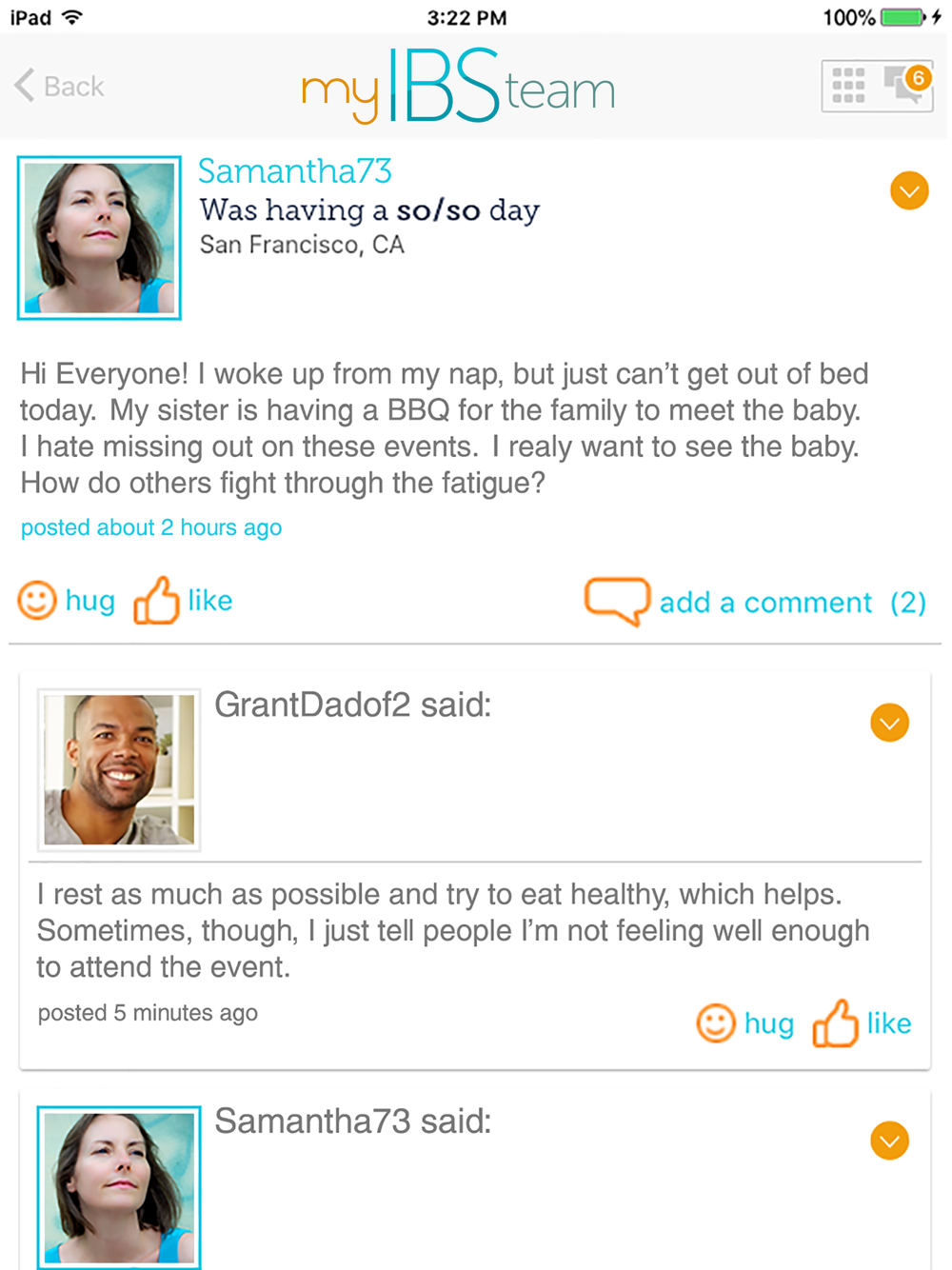
Task: Tap thumbs-up icon on GrantDadof2's comment
Action: pyautogui.click(x=835, y=1023)
